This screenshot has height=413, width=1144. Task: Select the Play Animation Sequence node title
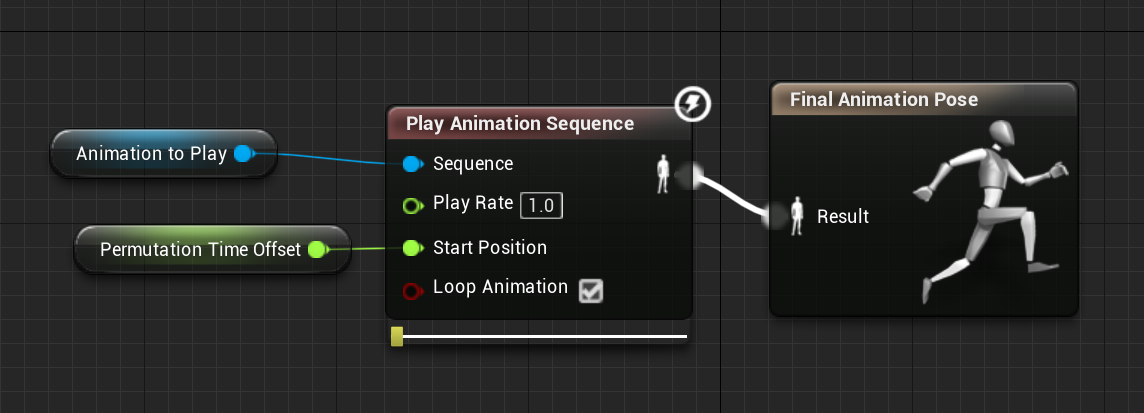pos(520,123)
